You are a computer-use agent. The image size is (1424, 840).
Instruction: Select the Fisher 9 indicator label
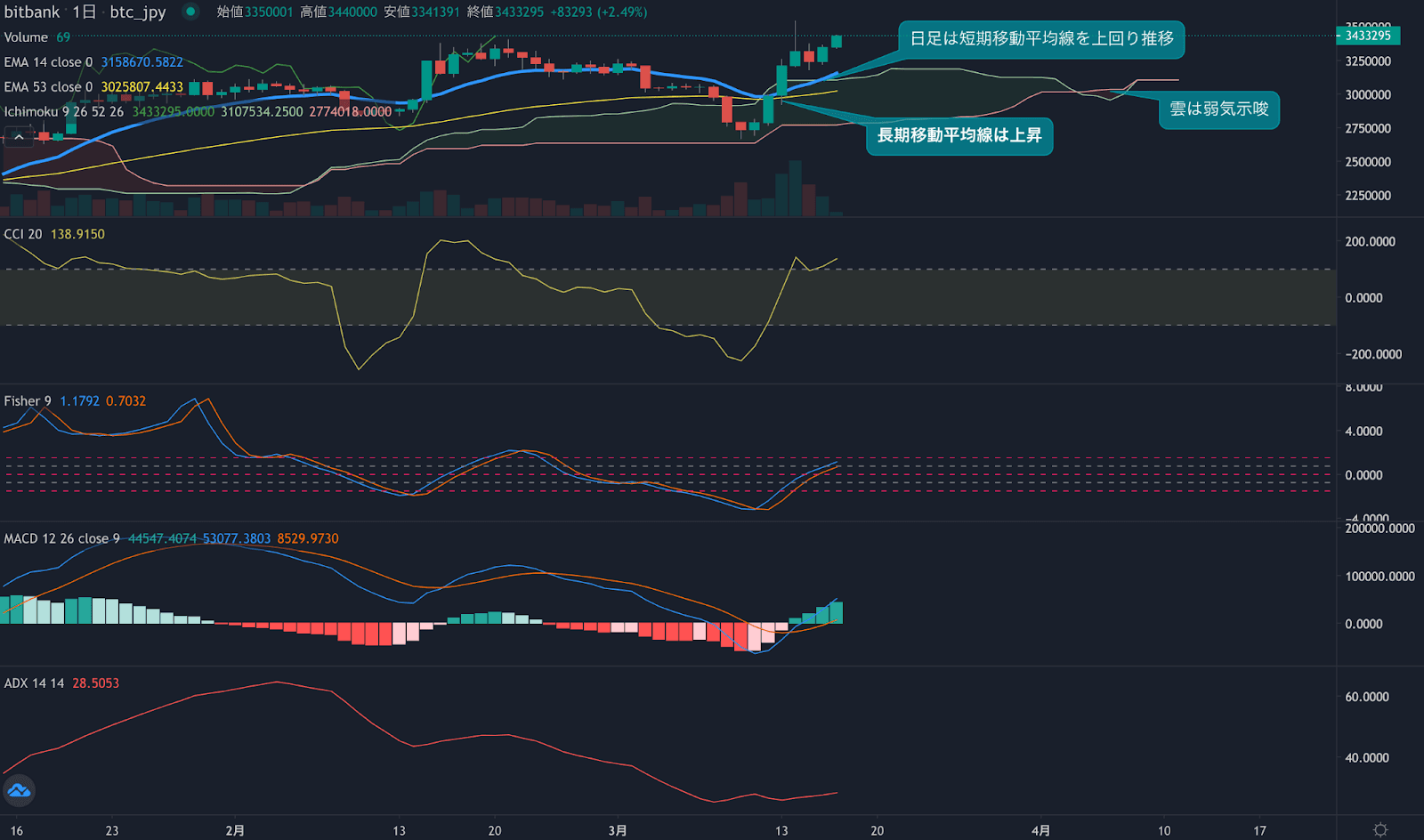click(27, 400)
